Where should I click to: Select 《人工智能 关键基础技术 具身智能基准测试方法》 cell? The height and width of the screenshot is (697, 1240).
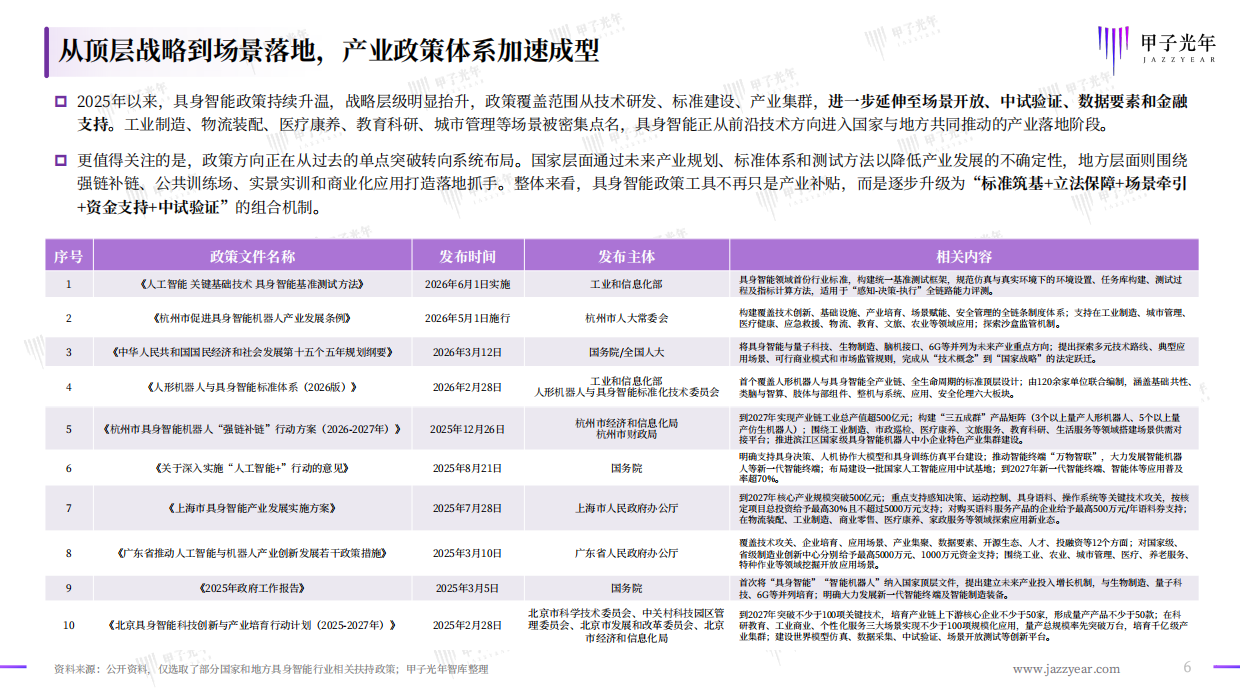click(x=253, y=284)
